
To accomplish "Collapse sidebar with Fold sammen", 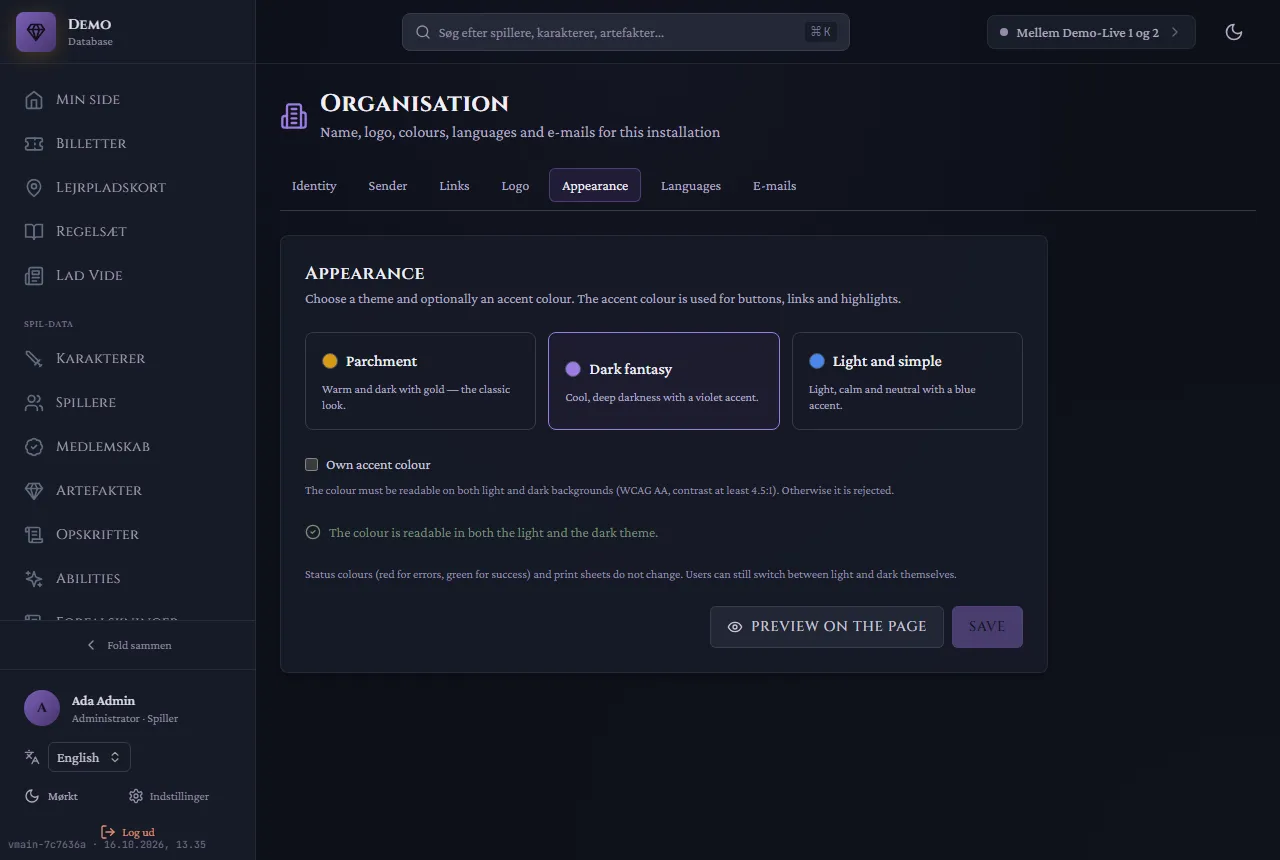I will point(128,645).
